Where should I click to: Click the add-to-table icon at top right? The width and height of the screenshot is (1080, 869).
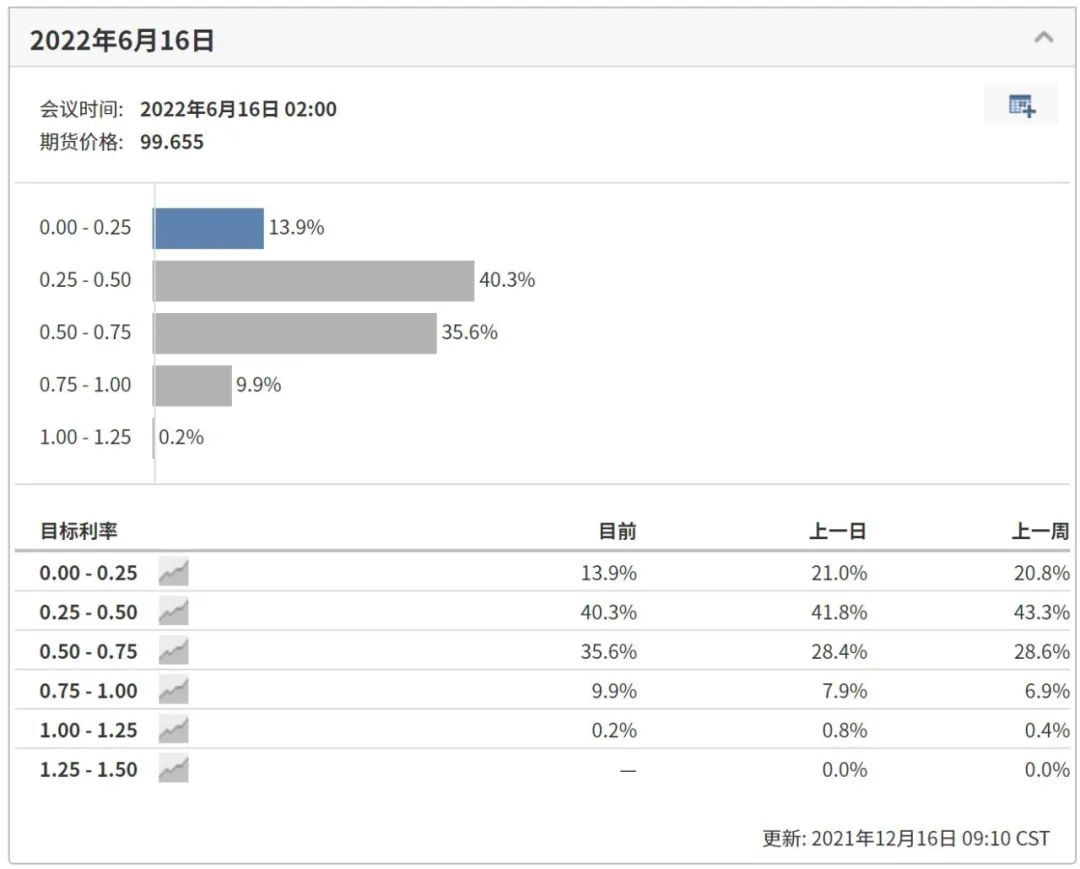point(1021,105)
